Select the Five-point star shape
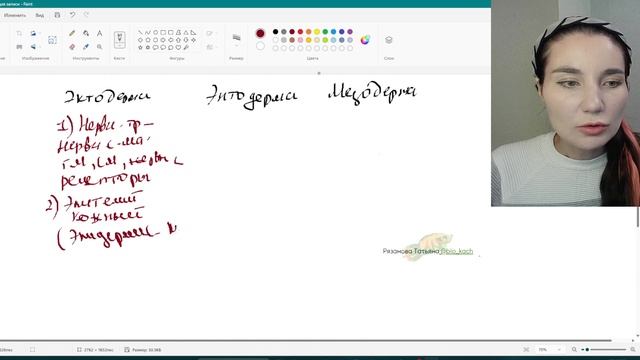Viewport: 640px width, 360px height. 140,47
